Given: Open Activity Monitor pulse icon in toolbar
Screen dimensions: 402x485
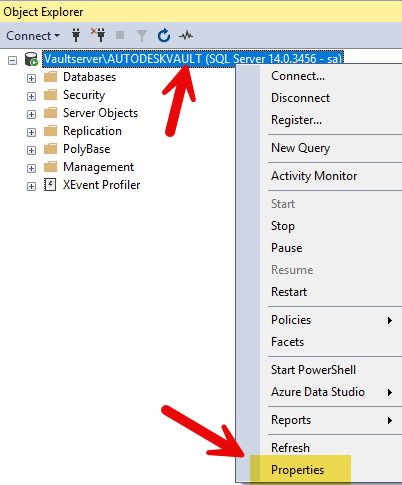Looking at the screenshot, I should (x=186, y=35).
